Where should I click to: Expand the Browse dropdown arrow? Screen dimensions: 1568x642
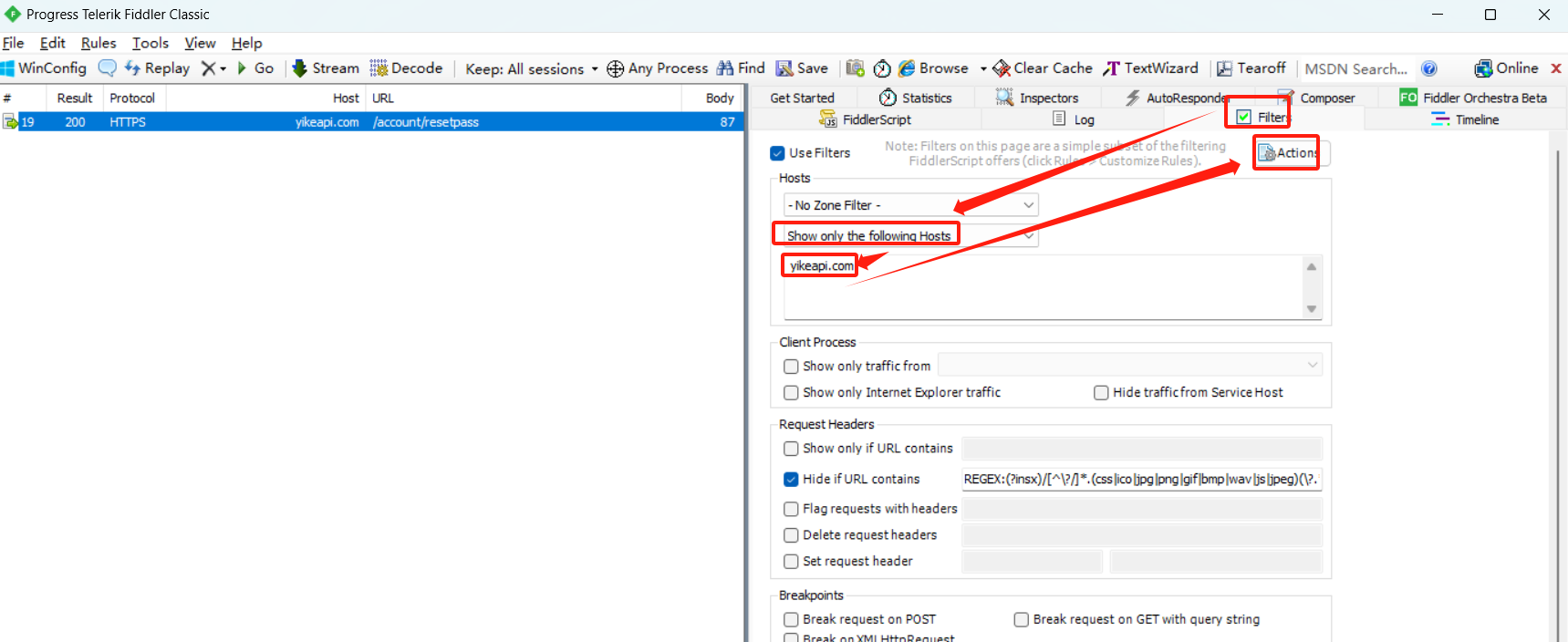(x=983, y=69)
